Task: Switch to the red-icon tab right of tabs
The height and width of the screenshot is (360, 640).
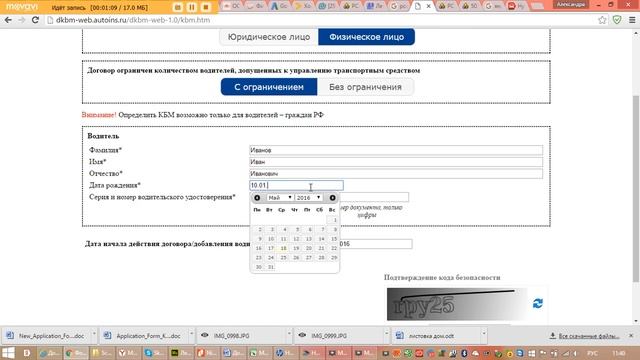Action: point(517,6)
